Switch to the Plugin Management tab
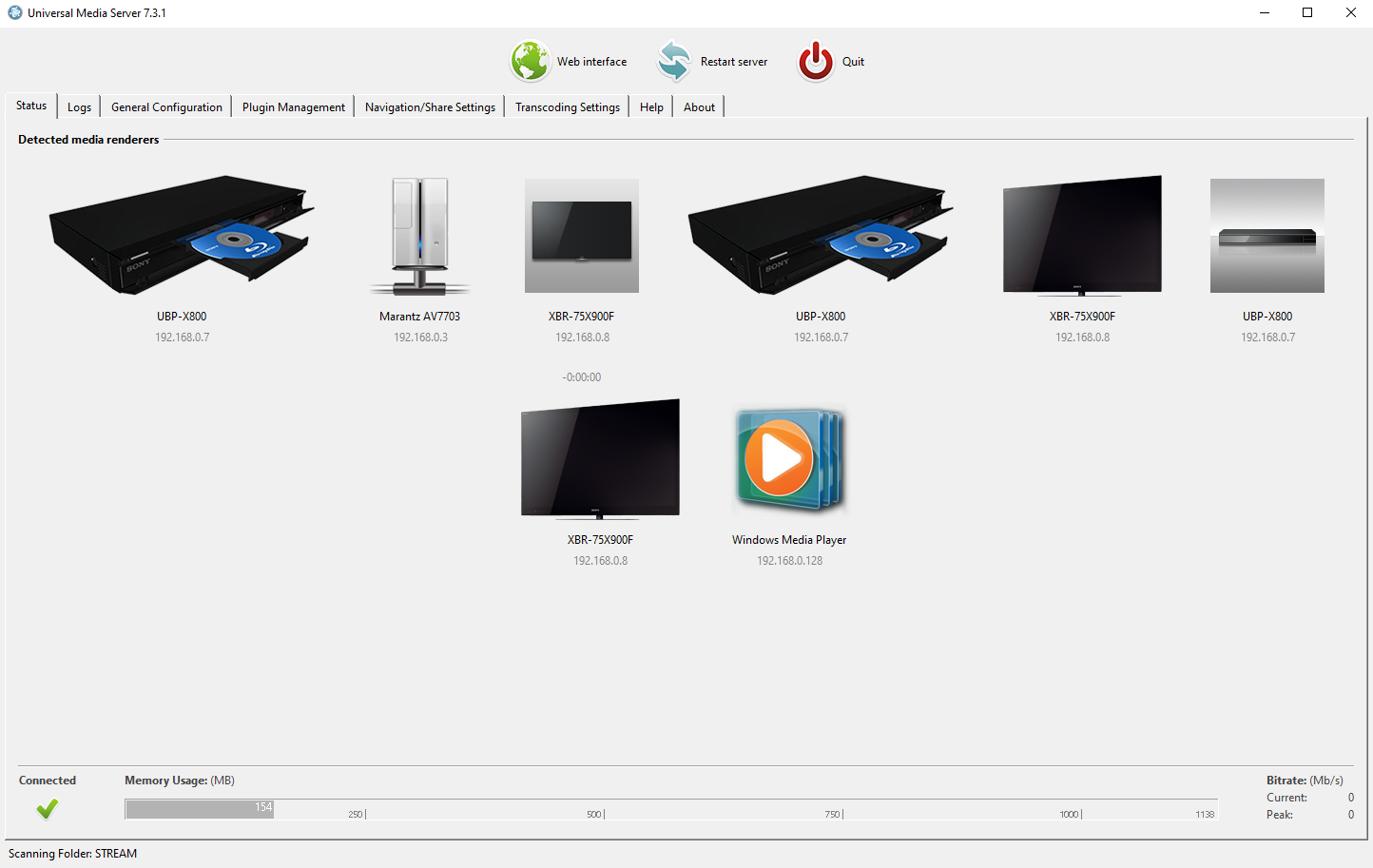Screen dimensions: 1373x868 (294, 107)
